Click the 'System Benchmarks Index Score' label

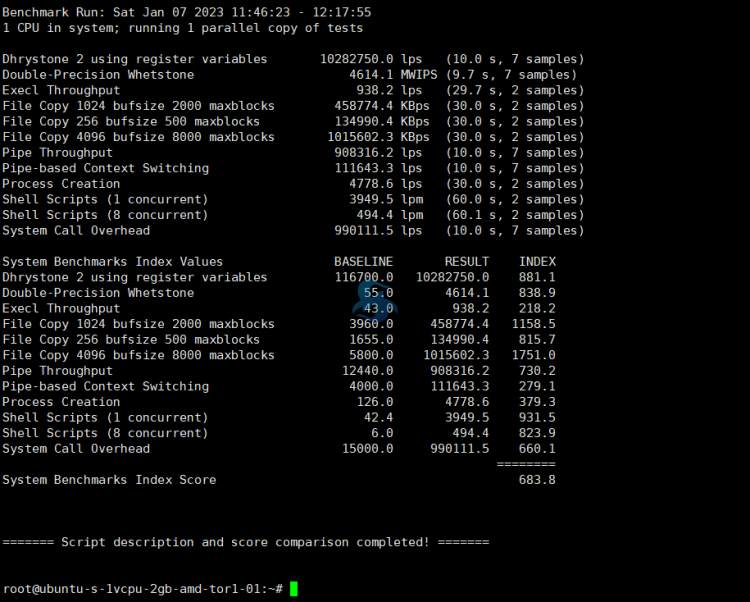pyautogui.click(x=109, y=480)
